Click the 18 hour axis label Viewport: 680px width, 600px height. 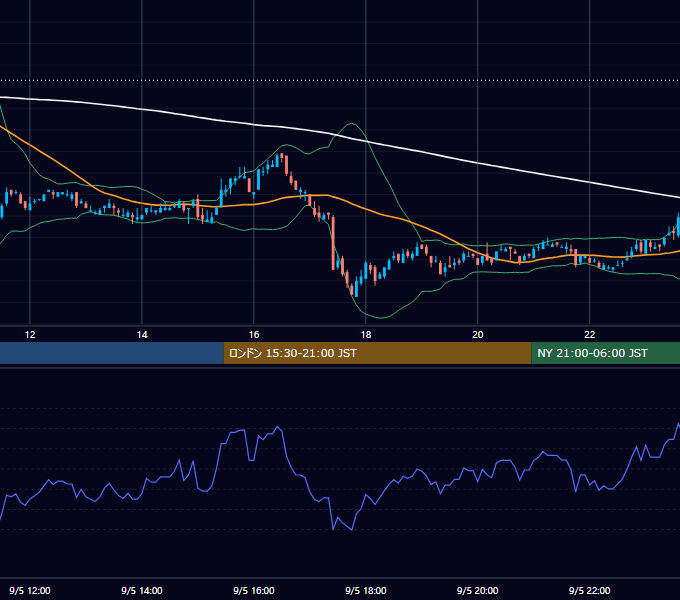[366, 335]
